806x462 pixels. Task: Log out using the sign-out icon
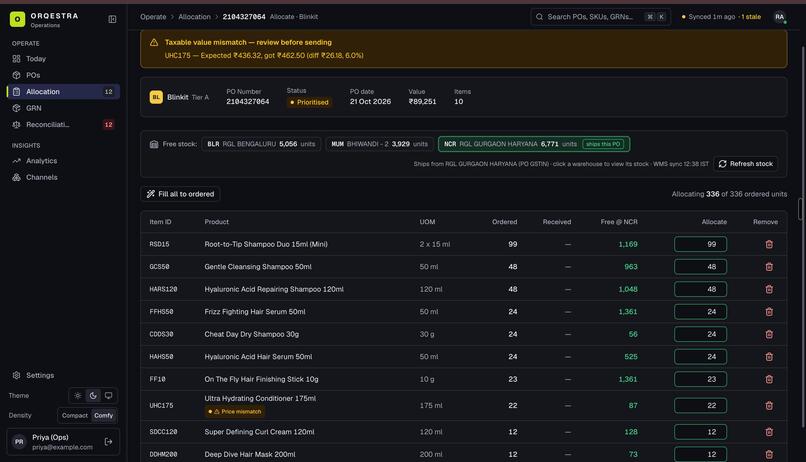(108, 441)
